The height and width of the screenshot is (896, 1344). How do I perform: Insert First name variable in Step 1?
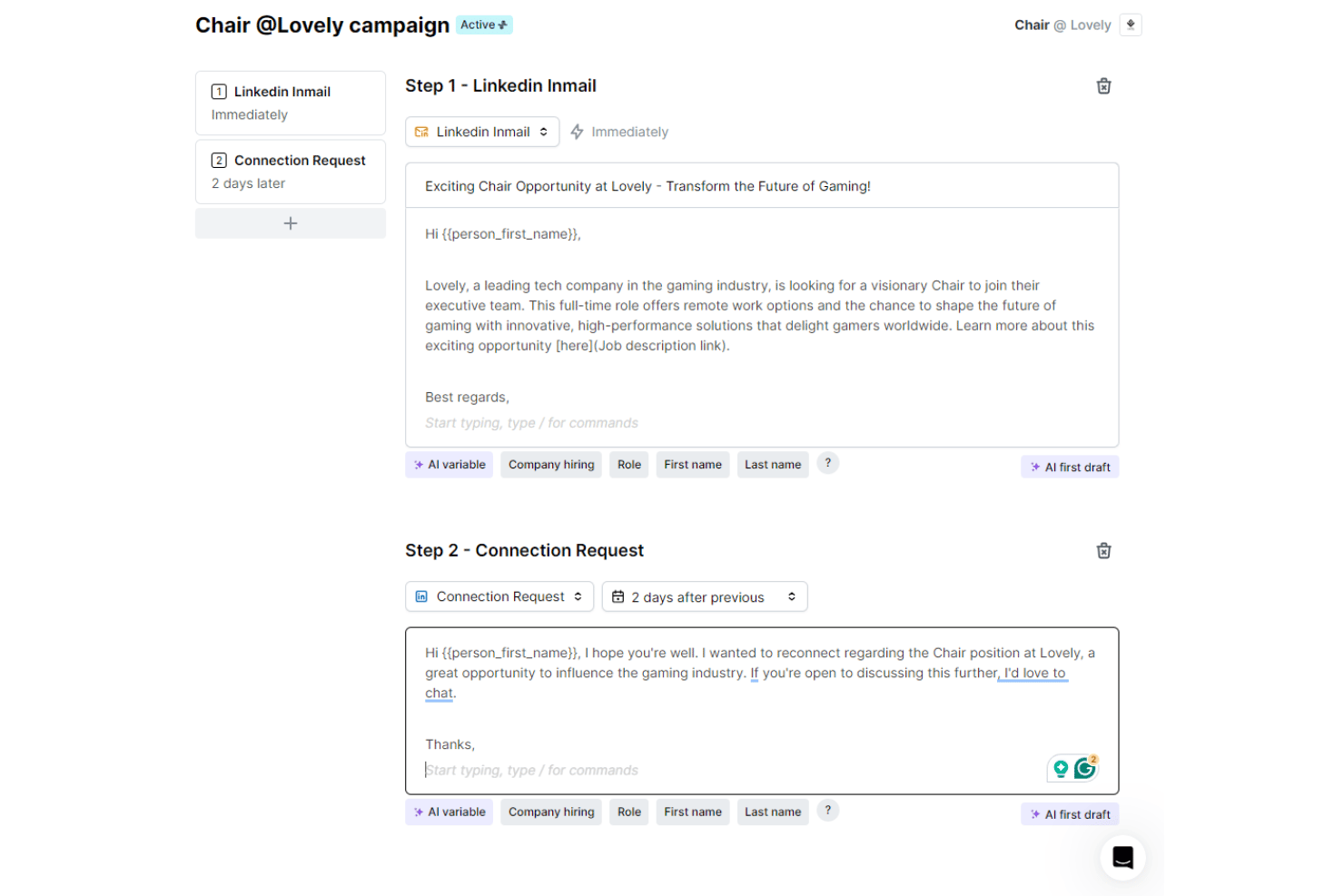click(693, 465)
